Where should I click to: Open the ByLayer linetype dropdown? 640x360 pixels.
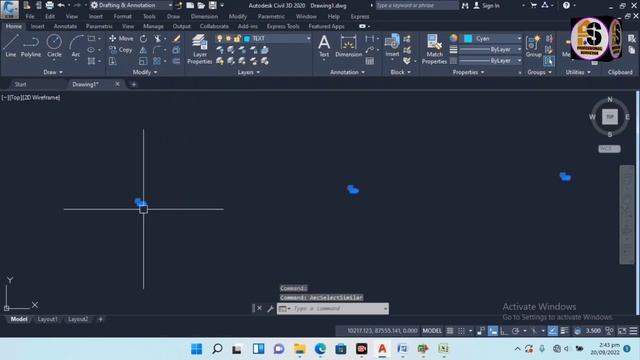pos(519,60)
